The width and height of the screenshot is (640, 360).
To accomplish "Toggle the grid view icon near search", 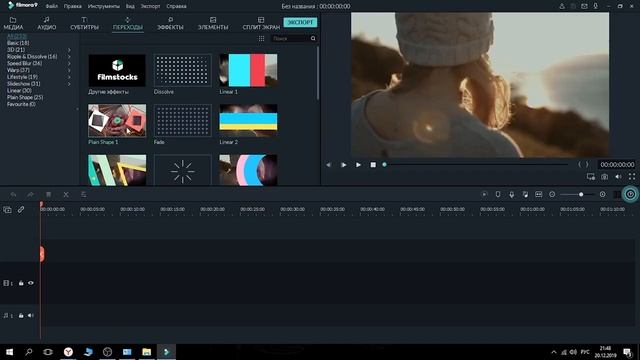I will tap(262, 38).
